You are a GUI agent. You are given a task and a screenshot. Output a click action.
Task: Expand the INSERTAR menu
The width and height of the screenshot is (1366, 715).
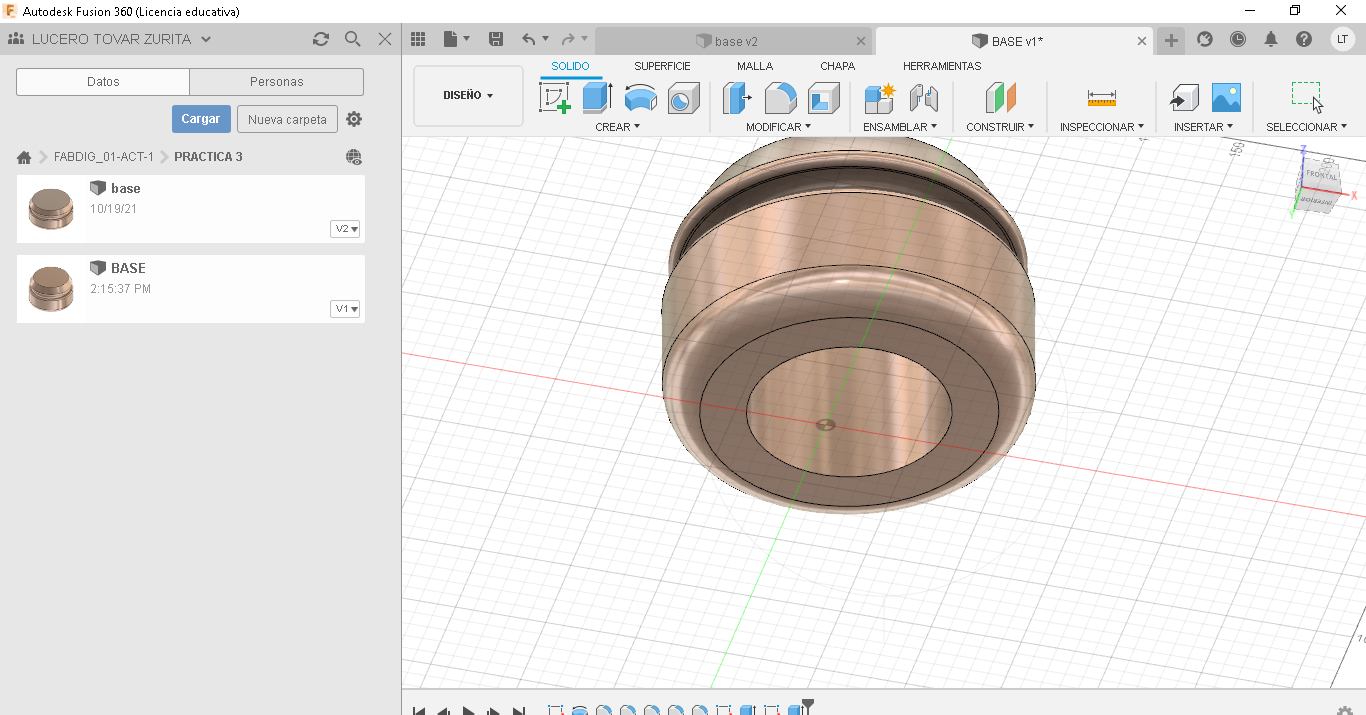click(x=1203, y=127)
